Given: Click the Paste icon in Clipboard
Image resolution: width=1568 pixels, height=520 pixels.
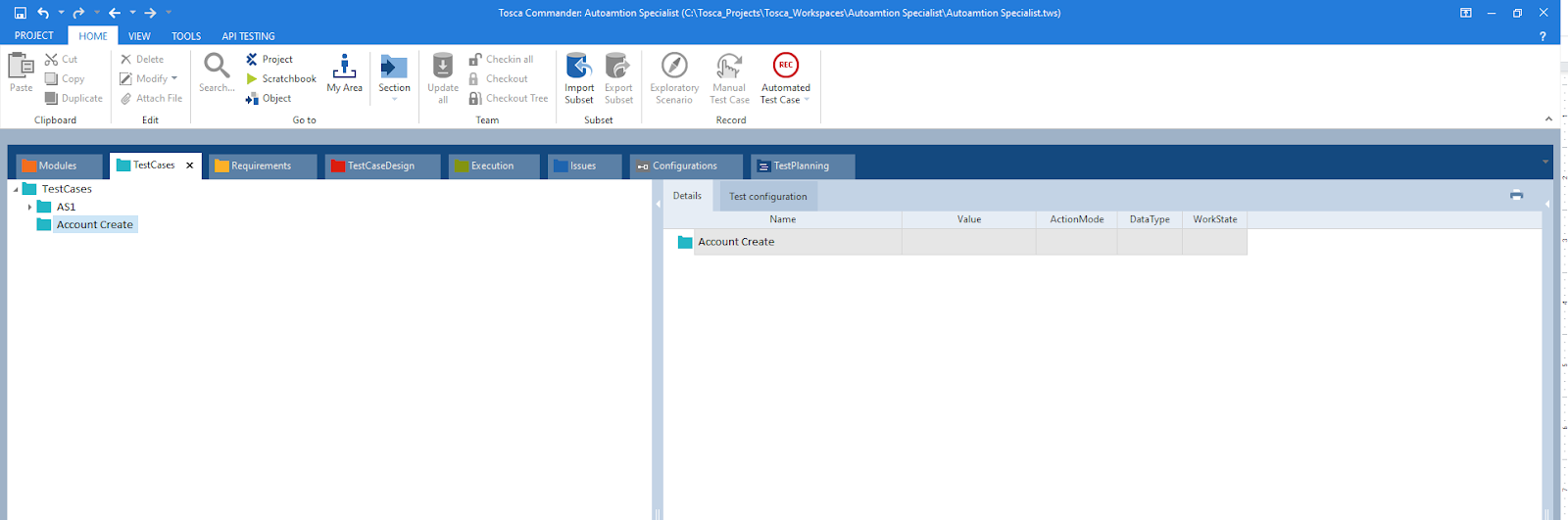Looking at the screenshot, I should coord(21,72).
